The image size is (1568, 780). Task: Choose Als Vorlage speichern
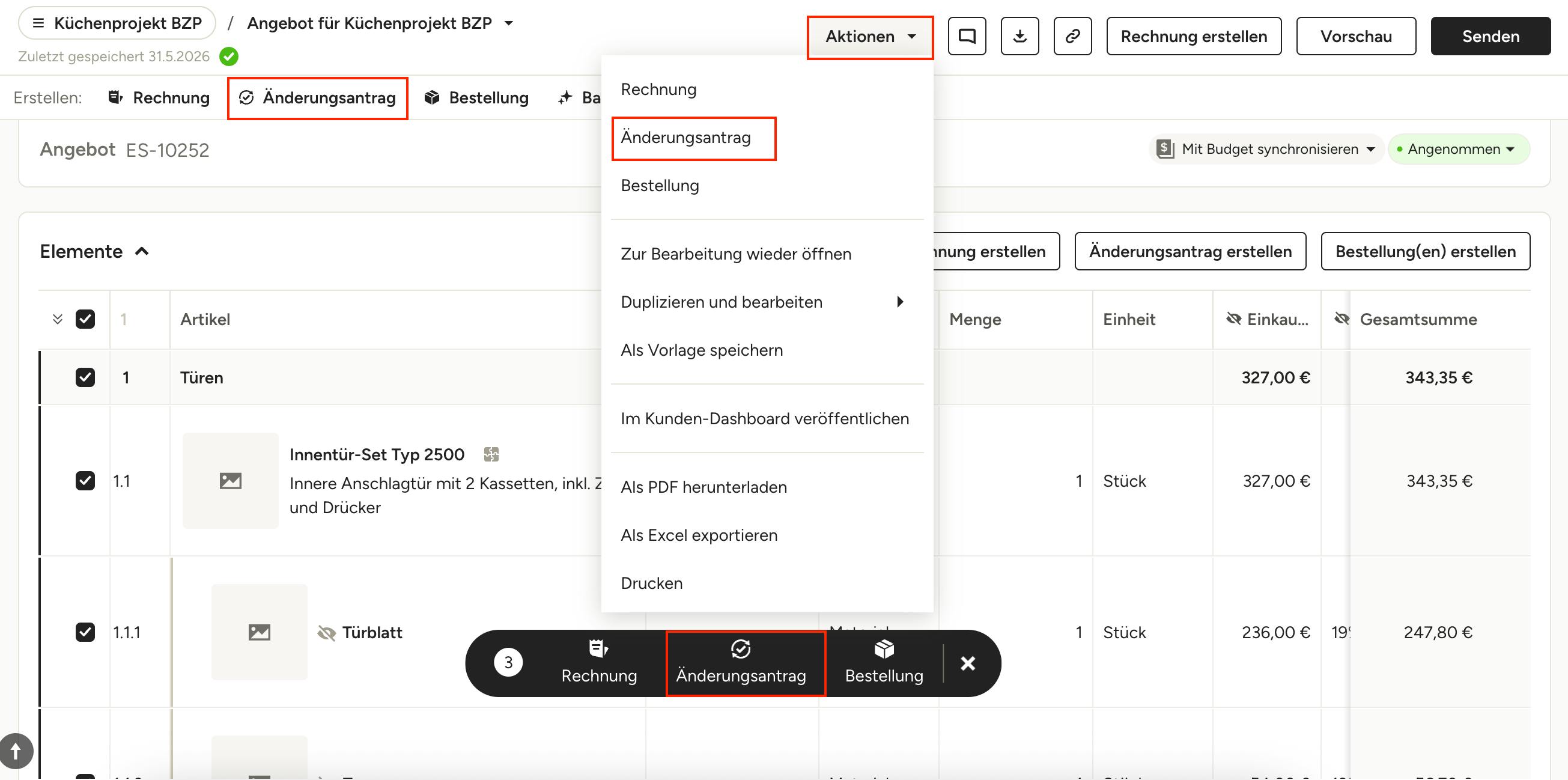[x=767, y=350]
